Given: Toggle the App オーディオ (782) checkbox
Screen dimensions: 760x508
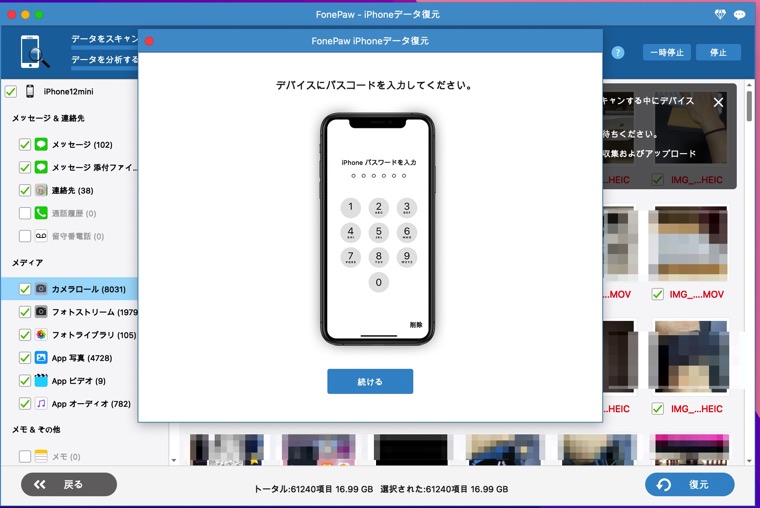Looking at the screenshot, I should [25, 403].
